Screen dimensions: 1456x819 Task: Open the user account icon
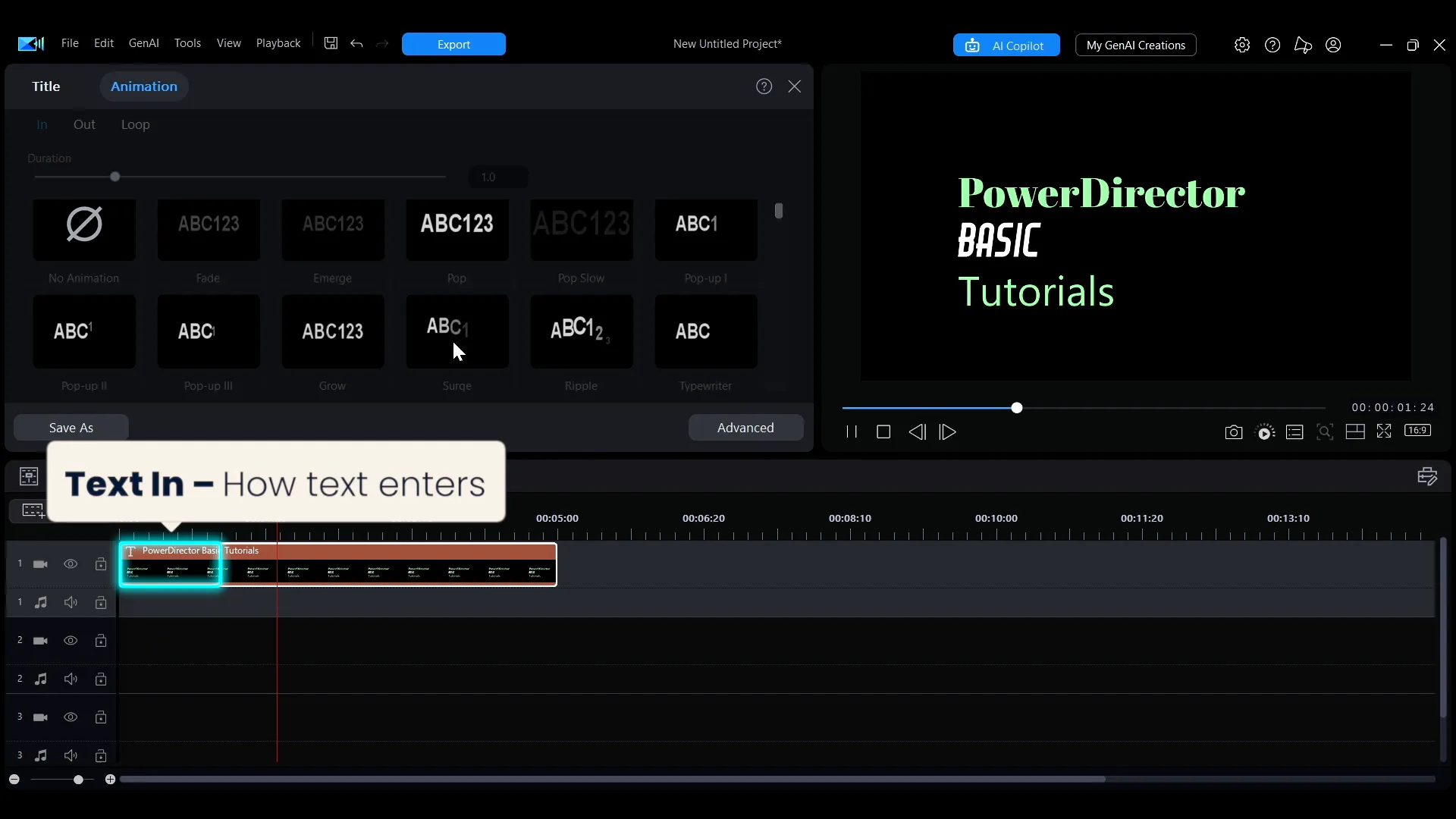tap(1333, 45)
